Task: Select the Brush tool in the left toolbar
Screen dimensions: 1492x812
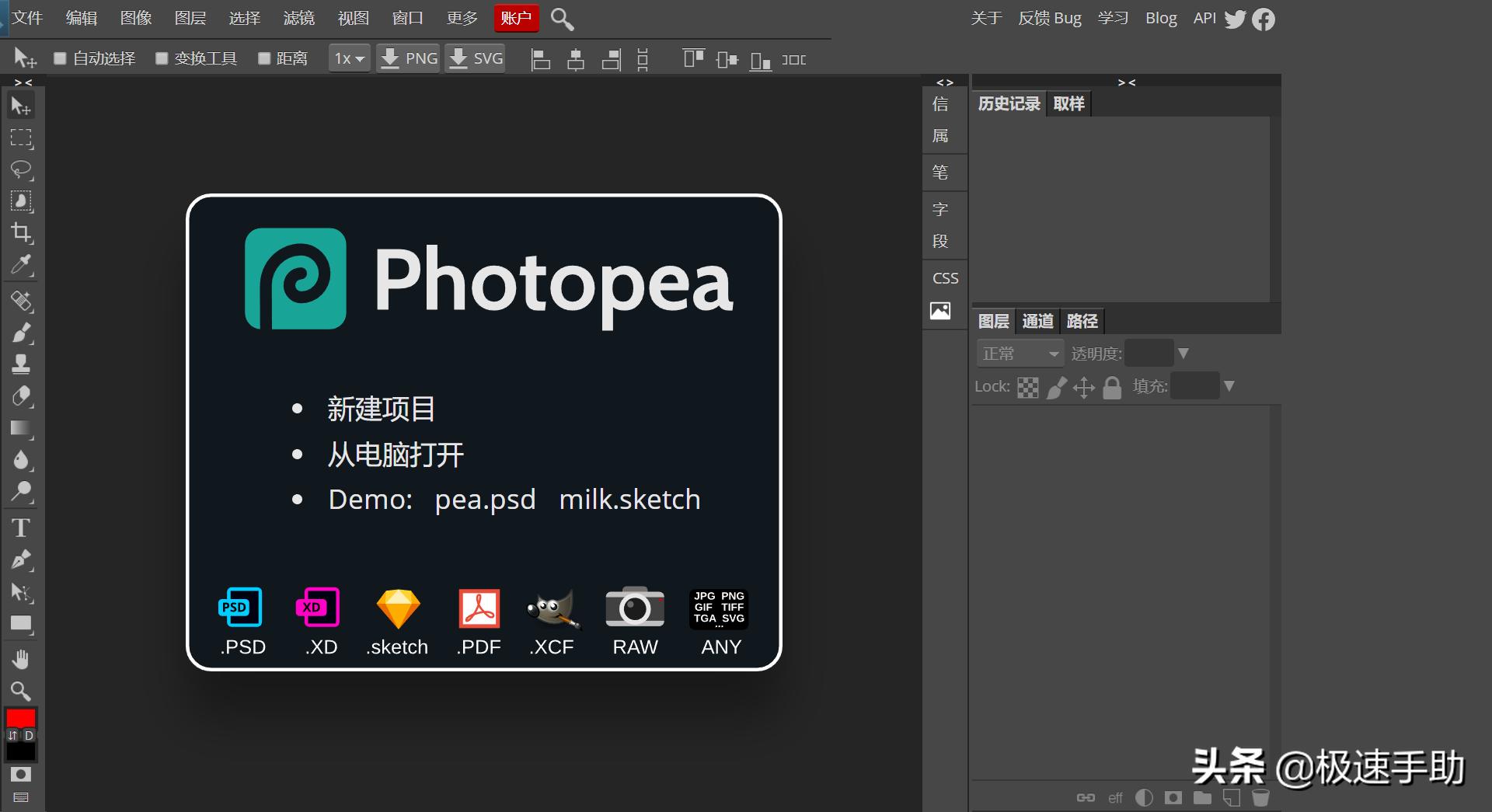Action: 21,333
